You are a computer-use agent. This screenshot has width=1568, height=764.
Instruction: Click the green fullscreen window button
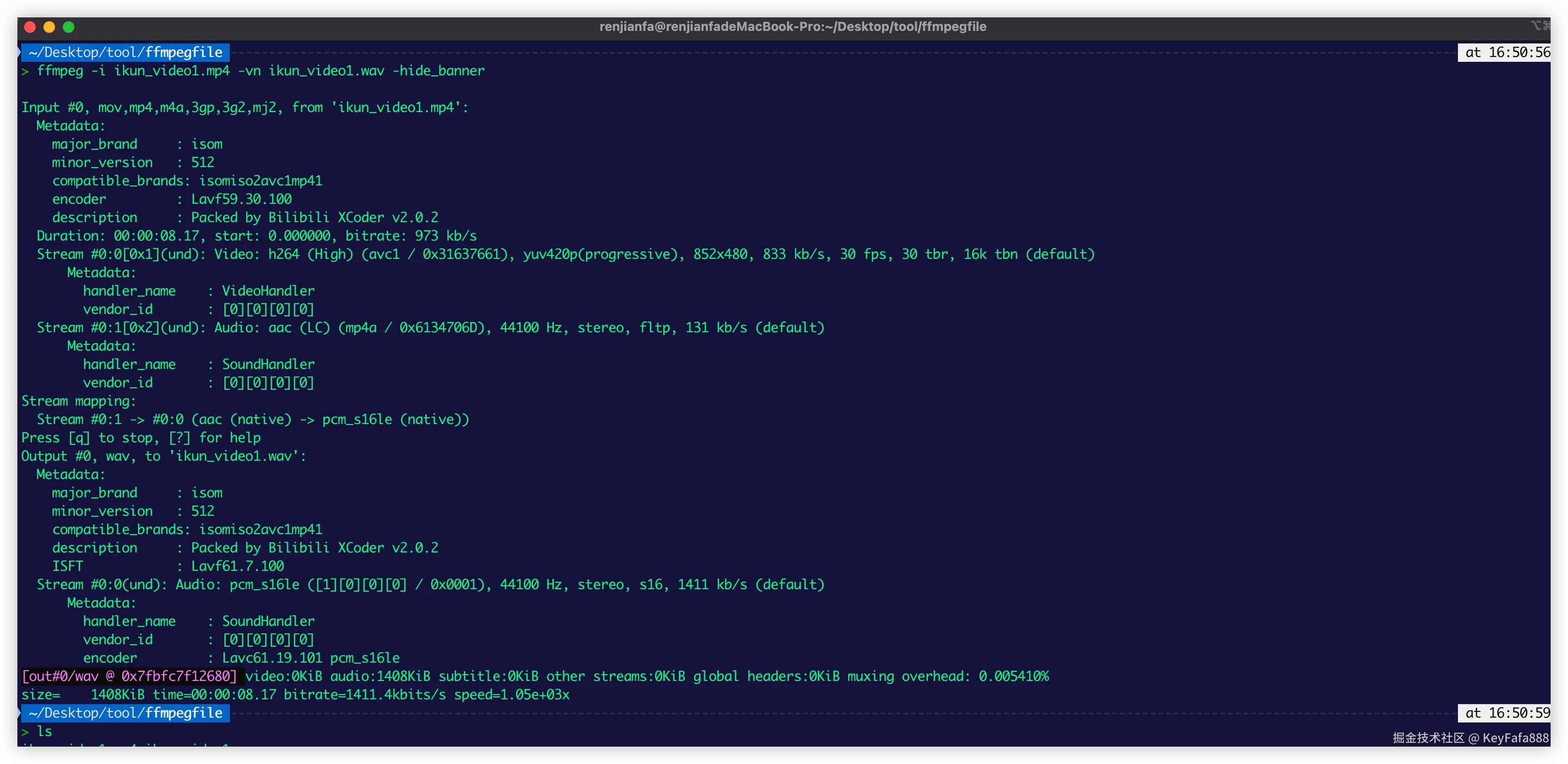tap(69, 27)
